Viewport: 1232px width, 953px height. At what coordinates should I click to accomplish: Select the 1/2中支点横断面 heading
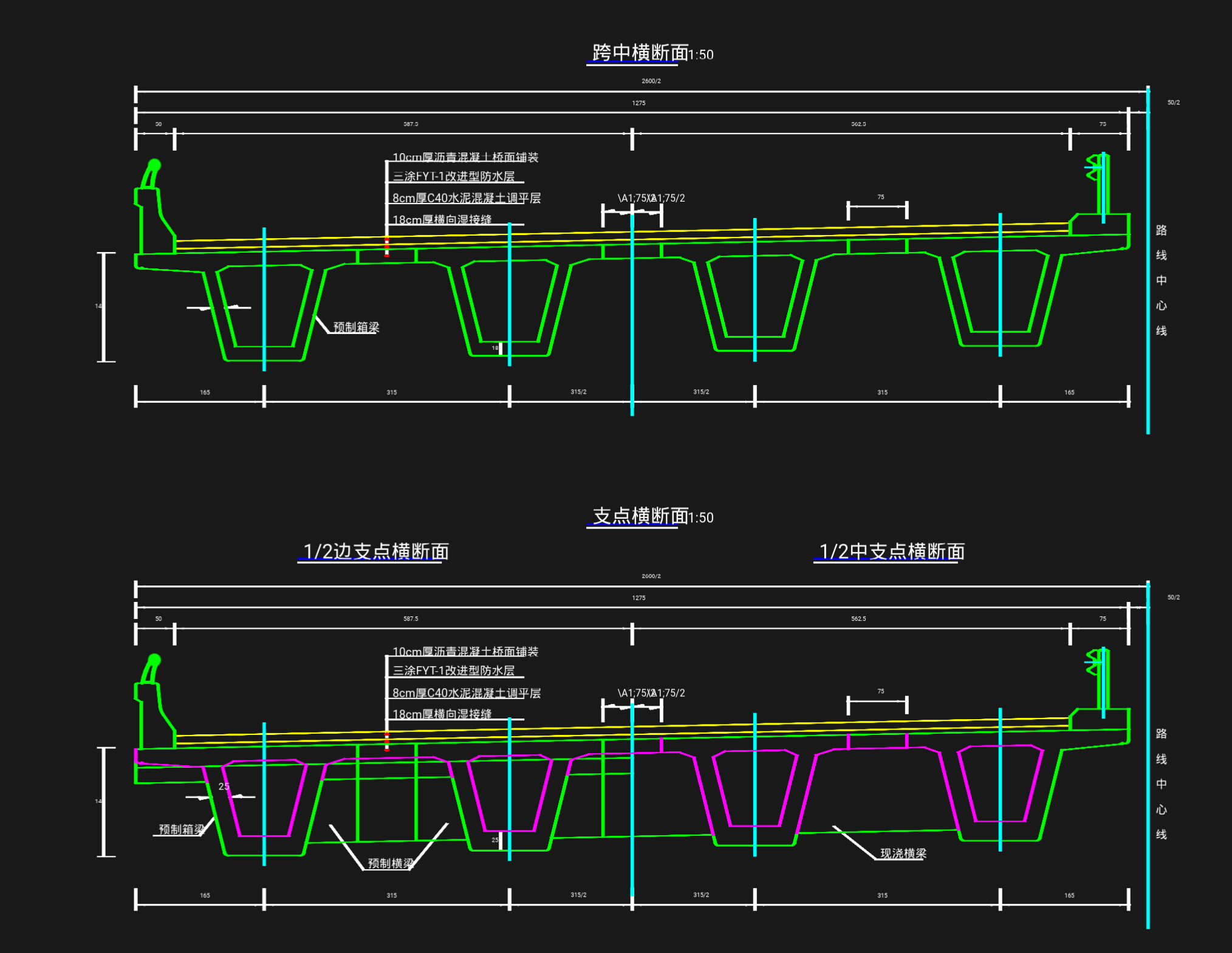coord(891,552)
